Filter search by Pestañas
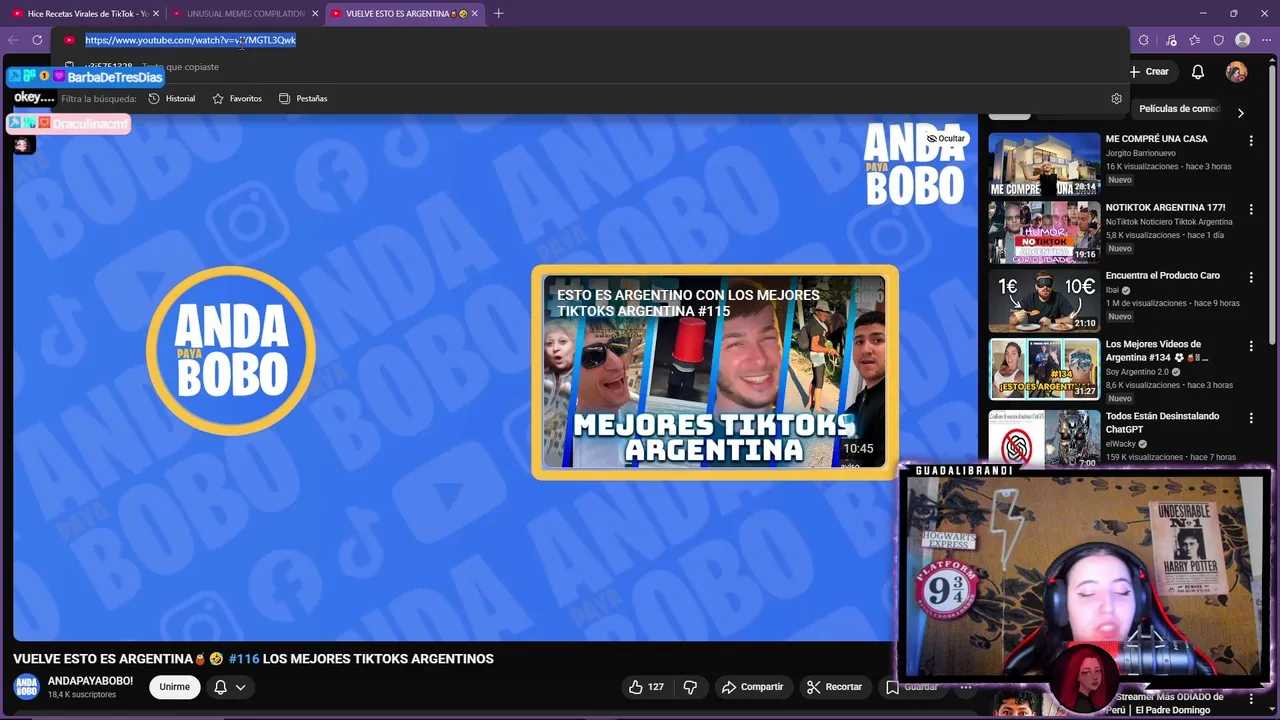 pyautogui.click(x=303, y=98)
